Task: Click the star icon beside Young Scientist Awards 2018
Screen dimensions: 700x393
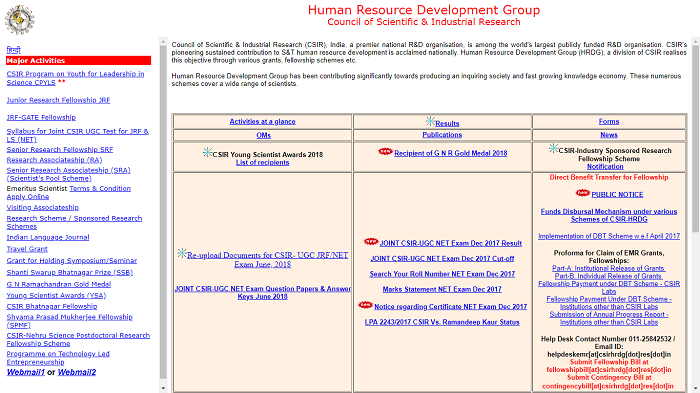Action: [x=207, y=152]
